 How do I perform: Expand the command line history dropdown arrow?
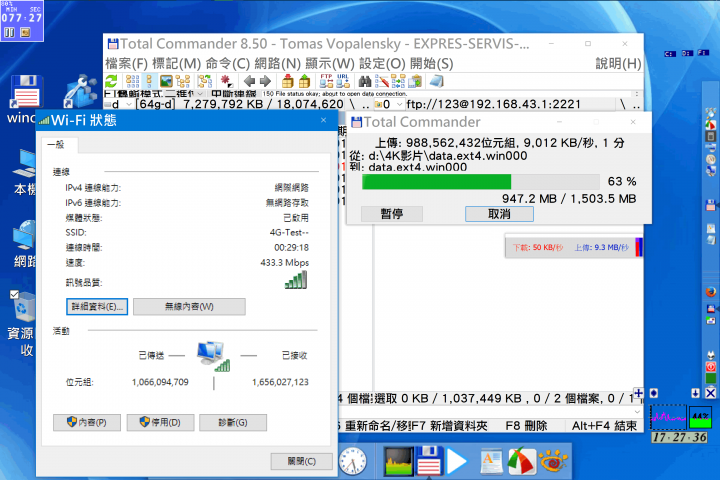pyautogui.click(x=637, y=412)
